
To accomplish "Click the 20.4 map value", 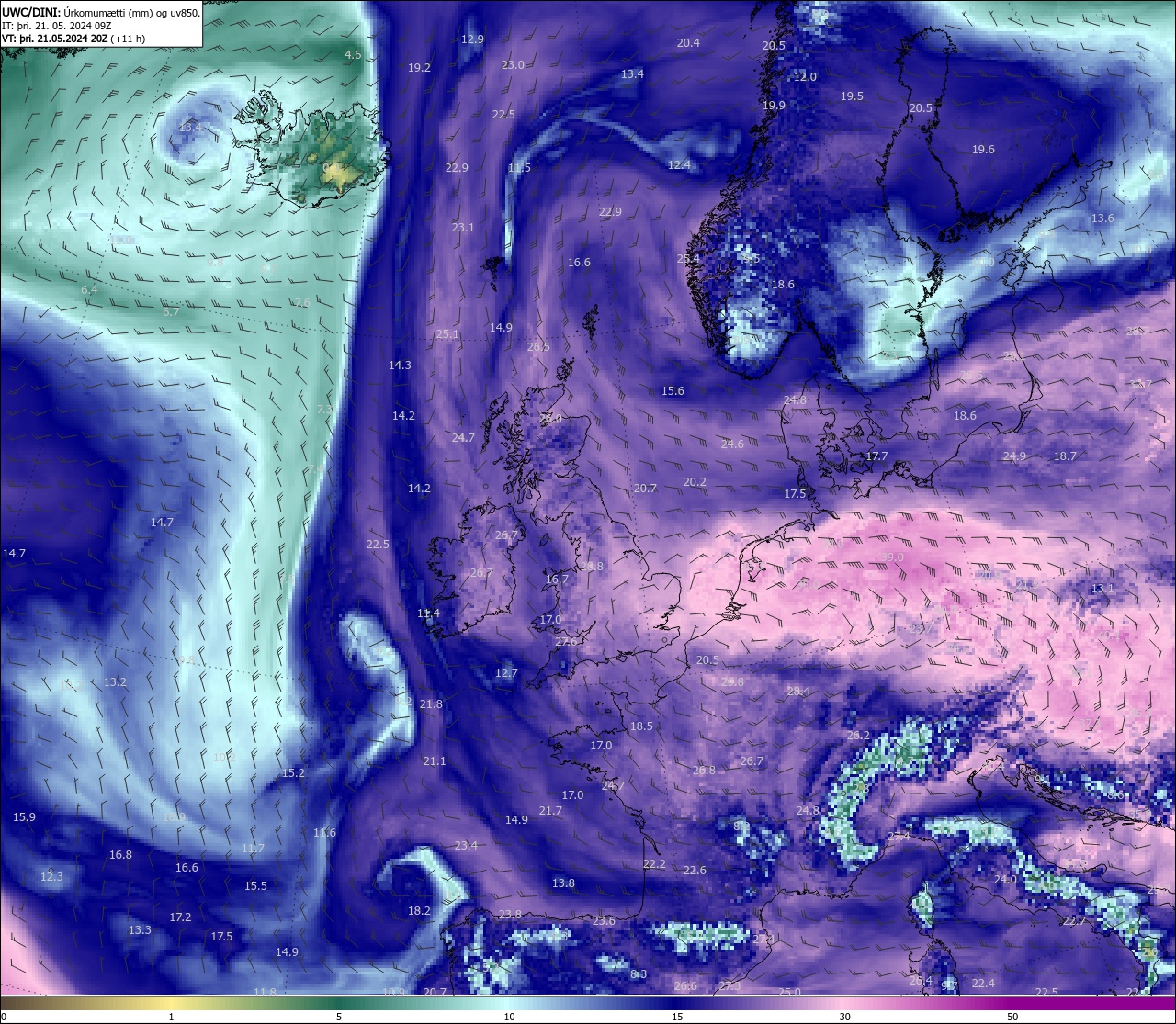I will click(688, 43).
